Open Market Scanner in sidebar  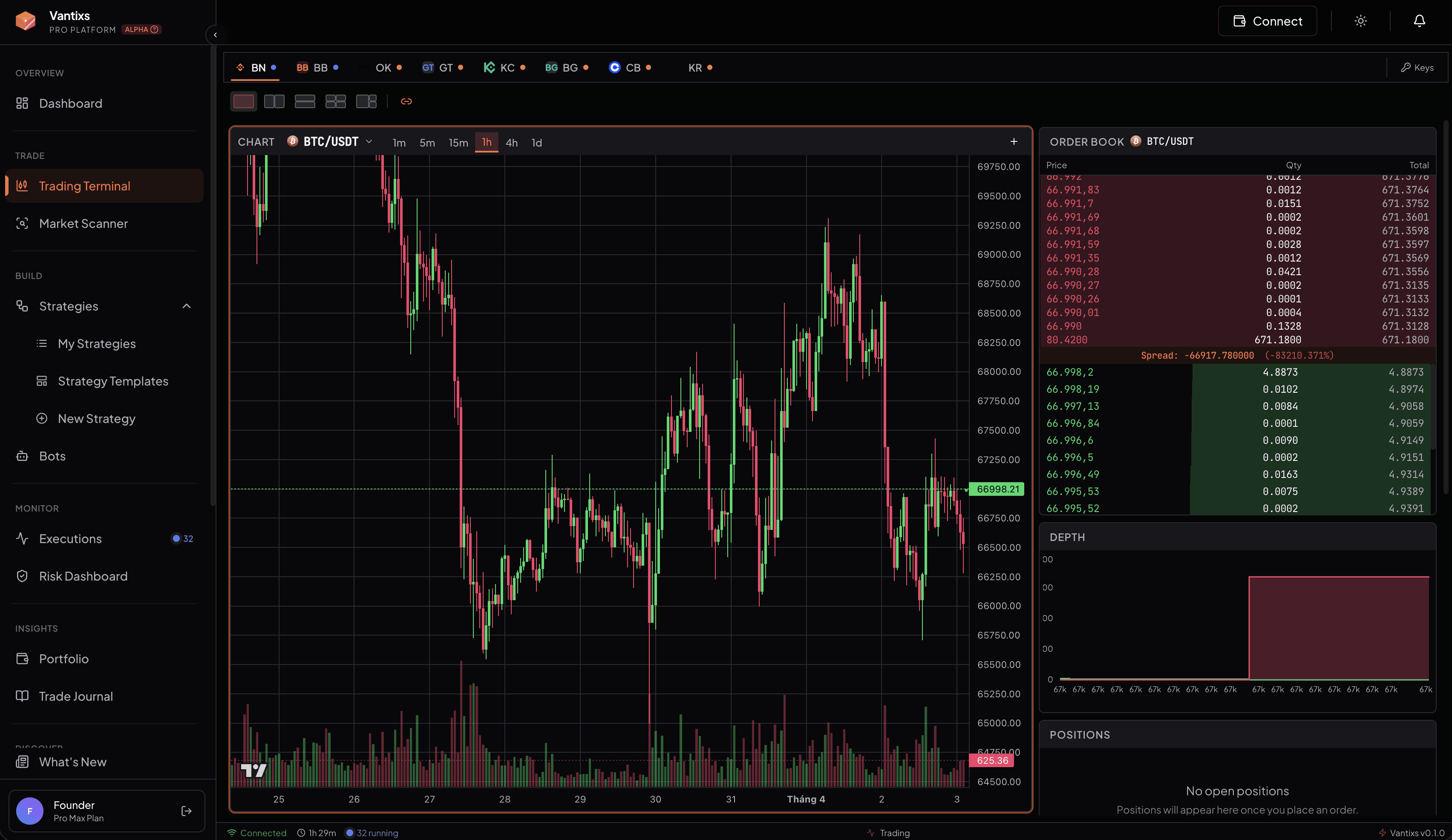coord(84,224)
